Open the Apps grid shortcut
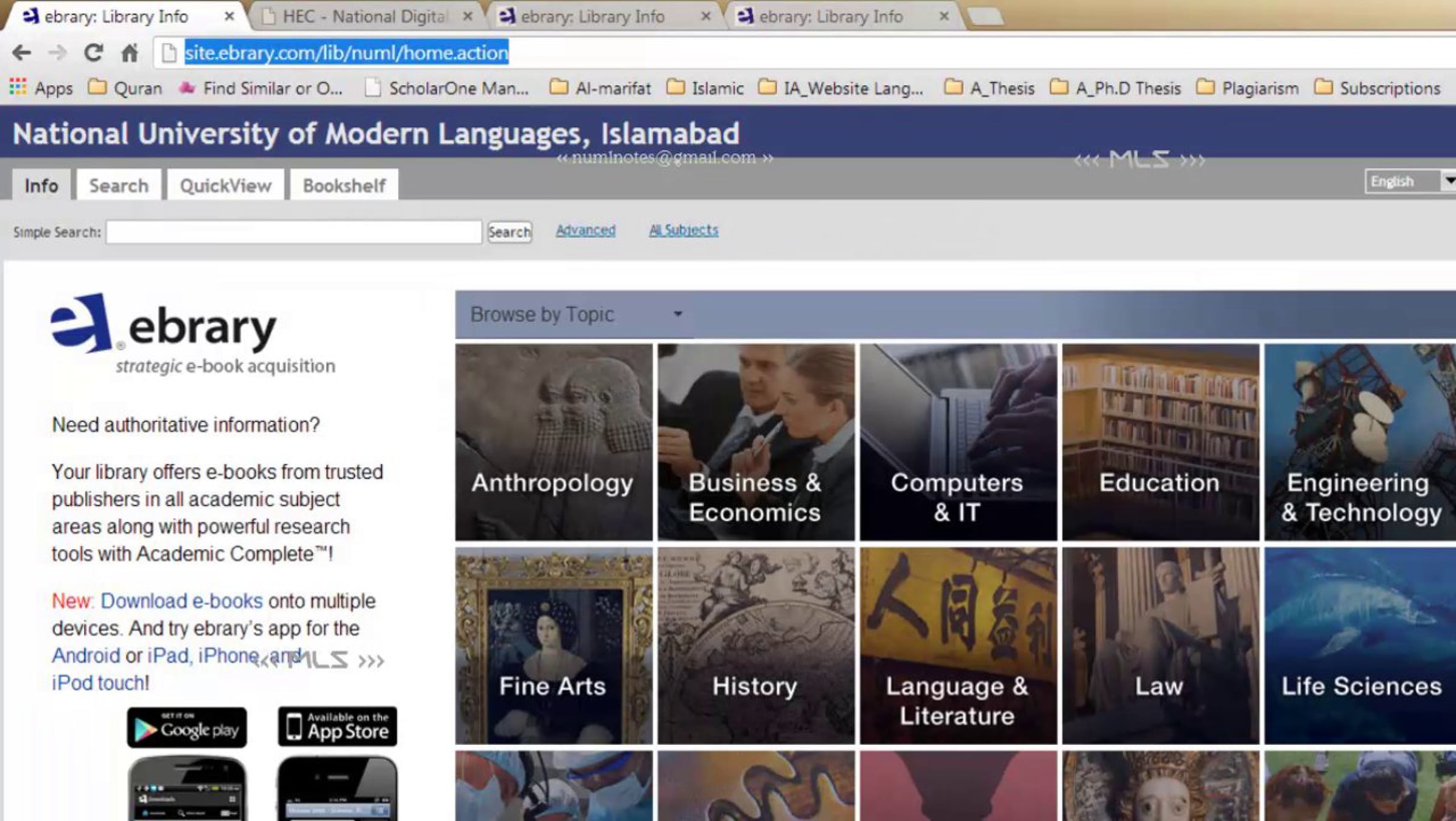 pos(40,89)
